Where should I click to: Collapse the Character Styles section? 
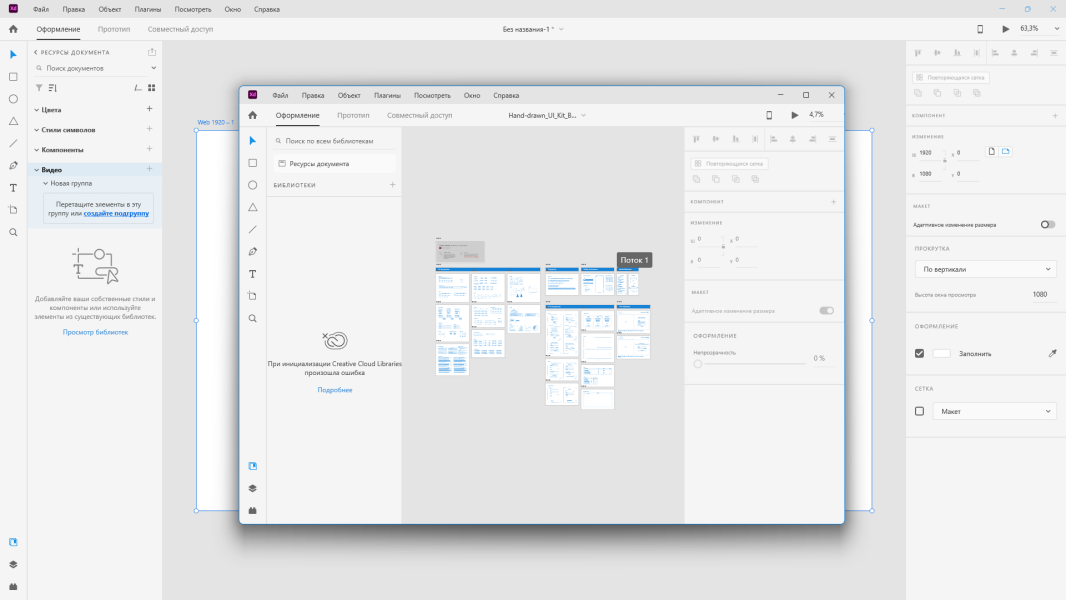coord(37,130)
